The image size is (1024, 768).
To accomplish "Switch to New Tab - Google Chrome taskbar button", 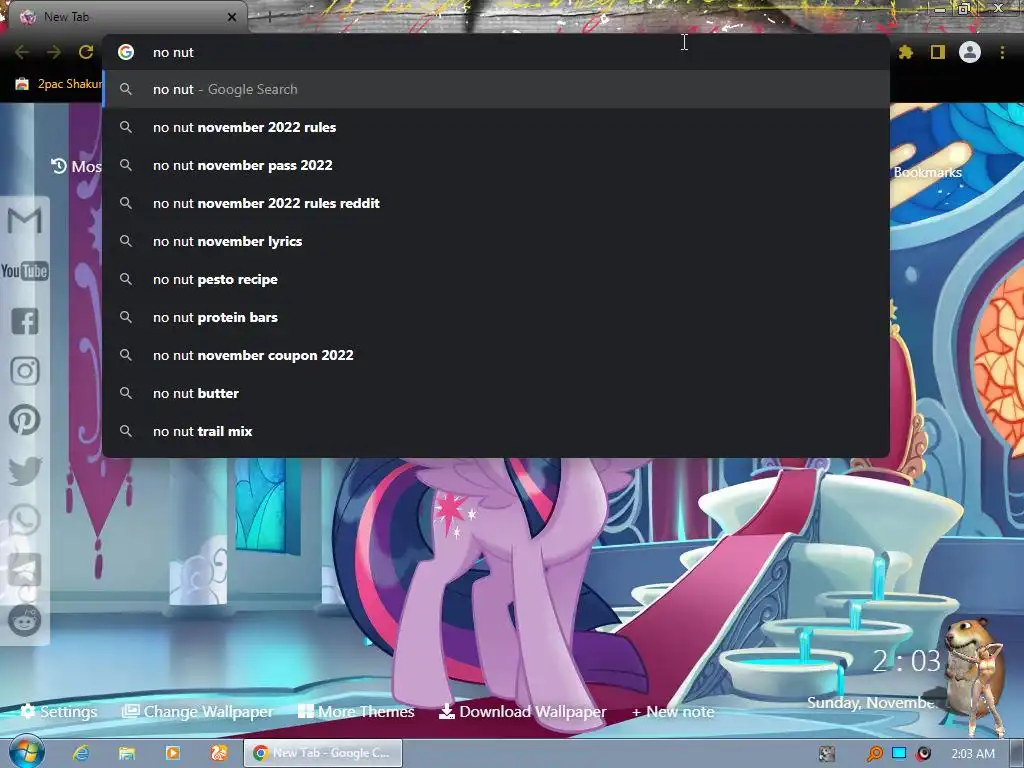I will (x=323, y=753).
